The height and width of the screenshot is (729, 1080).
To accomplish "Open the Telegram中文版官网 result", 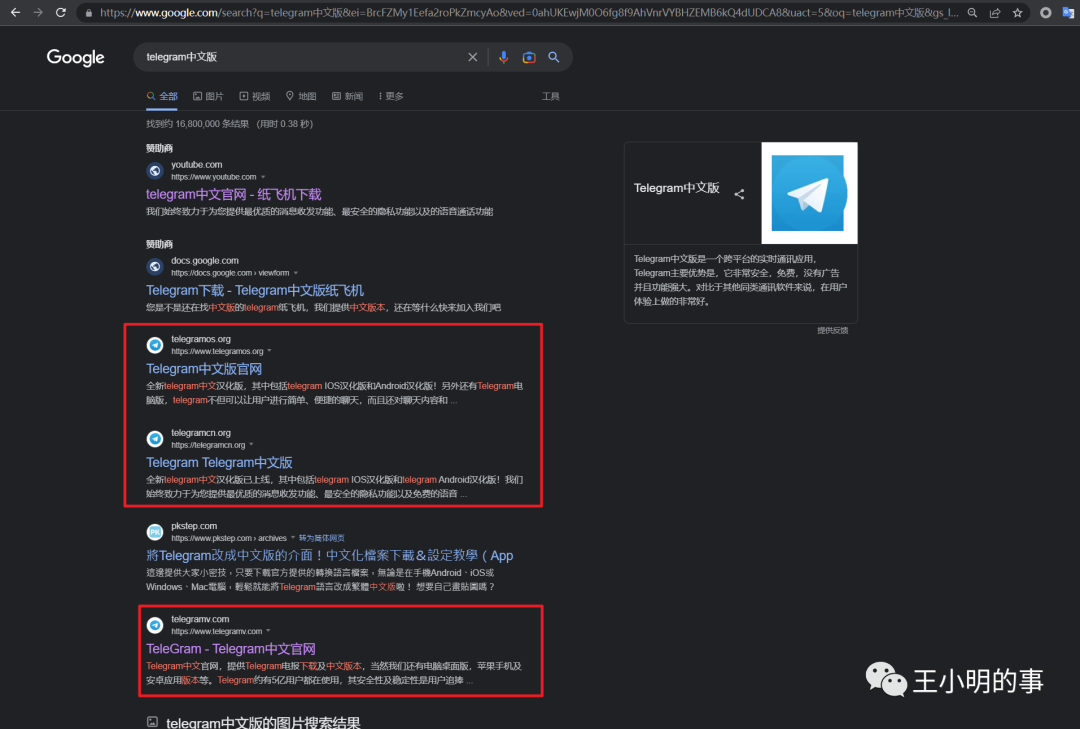I will (x=204, y=369).
